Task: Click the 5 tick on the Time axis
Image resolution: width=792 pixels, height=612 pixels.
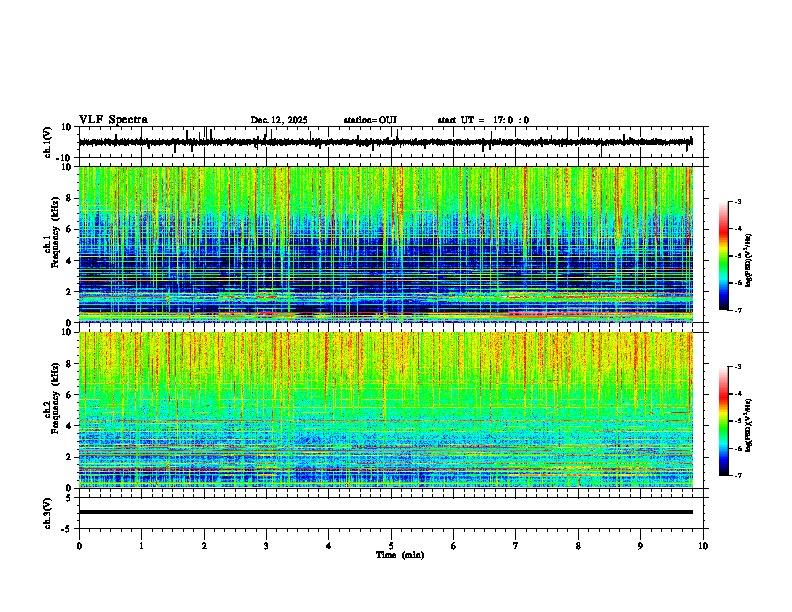Action: click(x=391, y=546)
